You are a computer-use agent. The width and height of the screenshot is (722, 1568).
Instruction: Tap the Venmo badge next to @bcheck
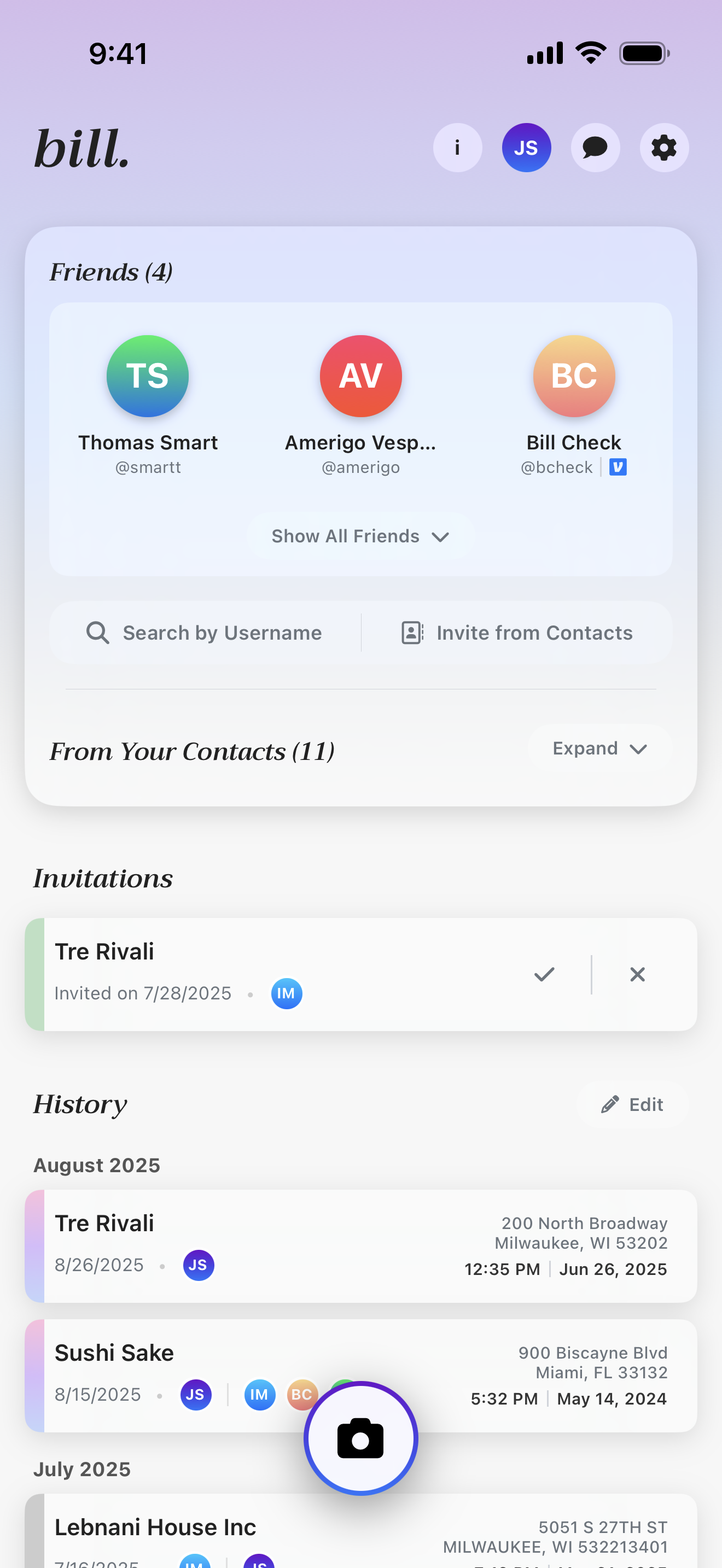[x=618, y=467]
